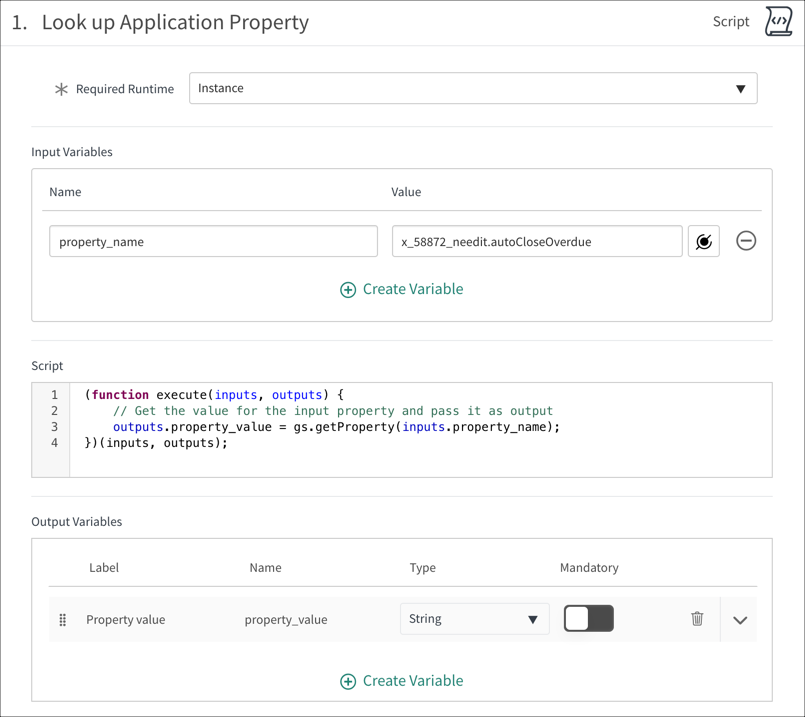
Task: Click the plus icon of Input Create Variable
Action: (x=348, y=289)
